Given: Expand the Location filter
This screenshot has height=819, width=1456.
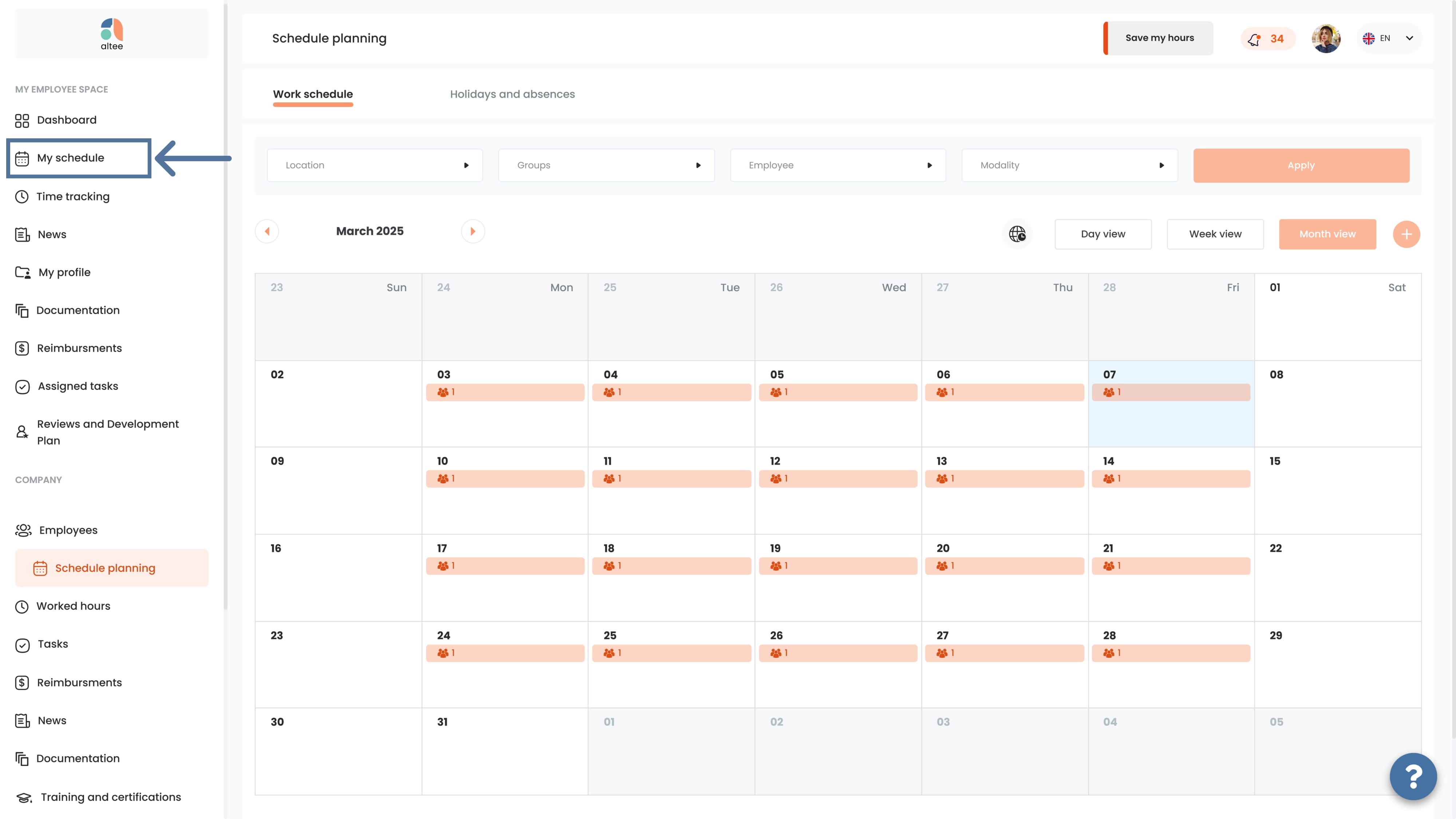Looking at the screenshot, I should point(375,165).
